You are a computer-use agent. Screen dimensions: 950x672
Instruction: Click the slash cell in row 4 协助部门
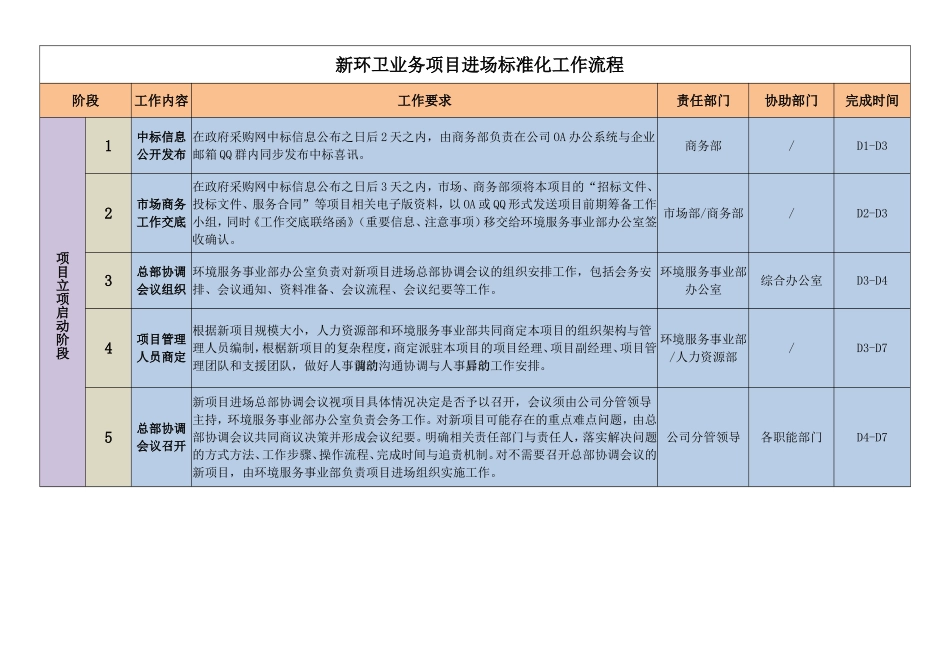791,348
